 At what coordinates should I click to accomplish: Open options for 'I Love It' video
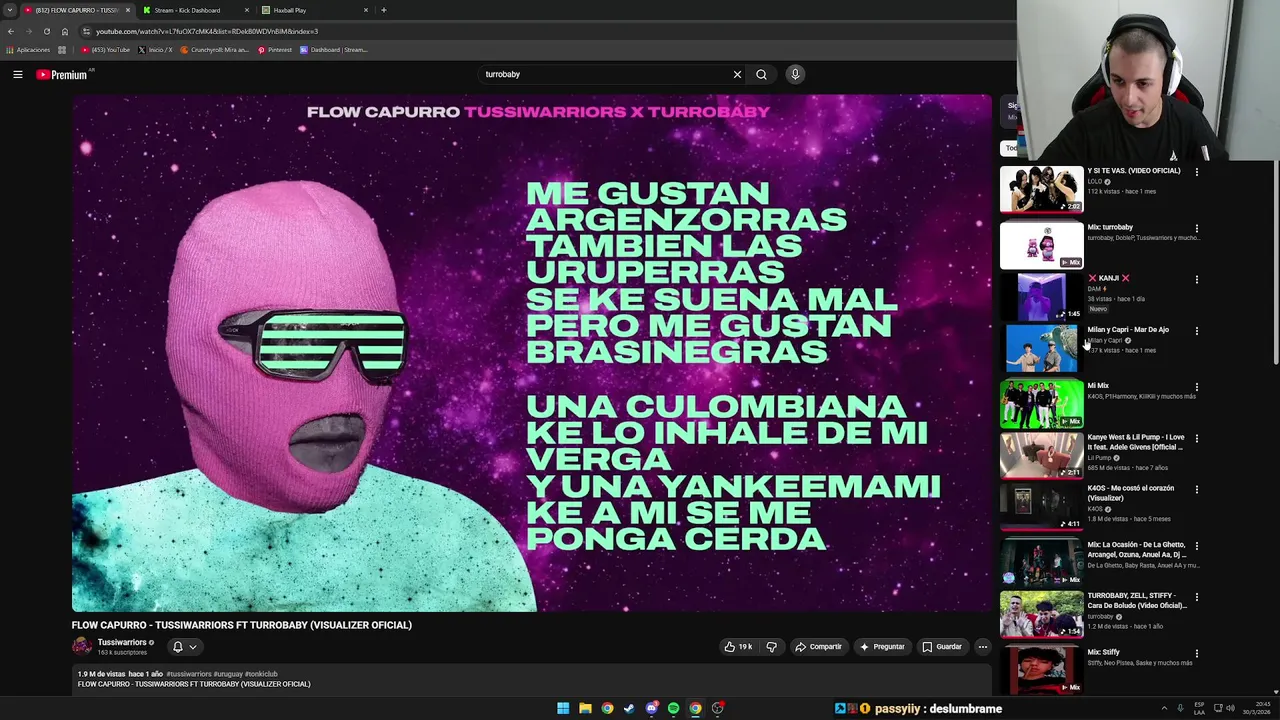click(1196, 439)
